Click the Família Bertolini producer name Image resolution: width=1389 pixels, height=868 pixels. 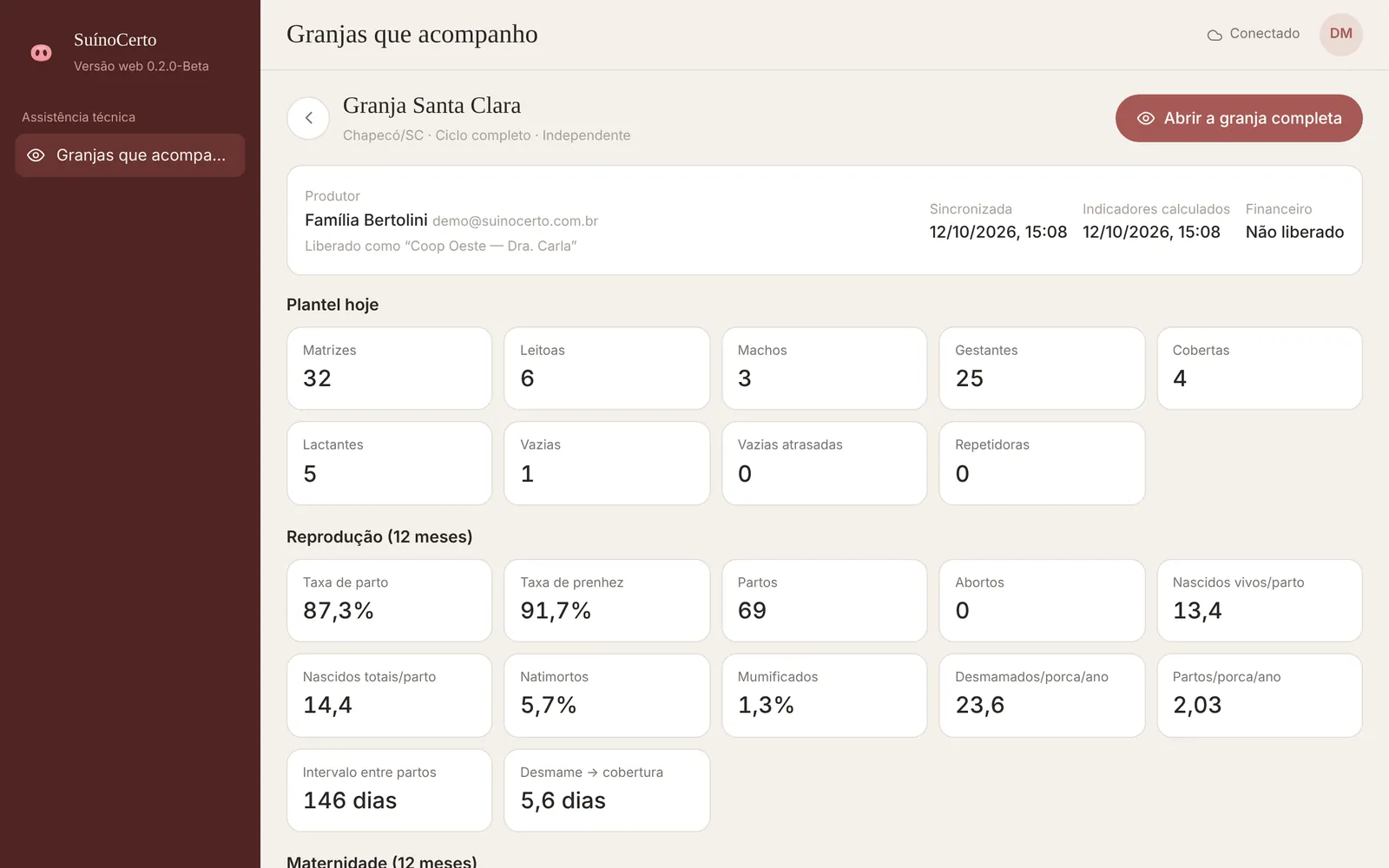pyautogui.click(x=365, y=220)
